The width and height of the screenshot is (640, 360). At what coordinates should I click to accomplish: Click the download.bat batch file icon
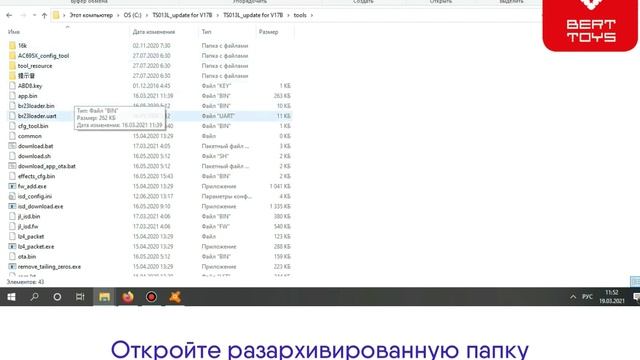point(12,146)
